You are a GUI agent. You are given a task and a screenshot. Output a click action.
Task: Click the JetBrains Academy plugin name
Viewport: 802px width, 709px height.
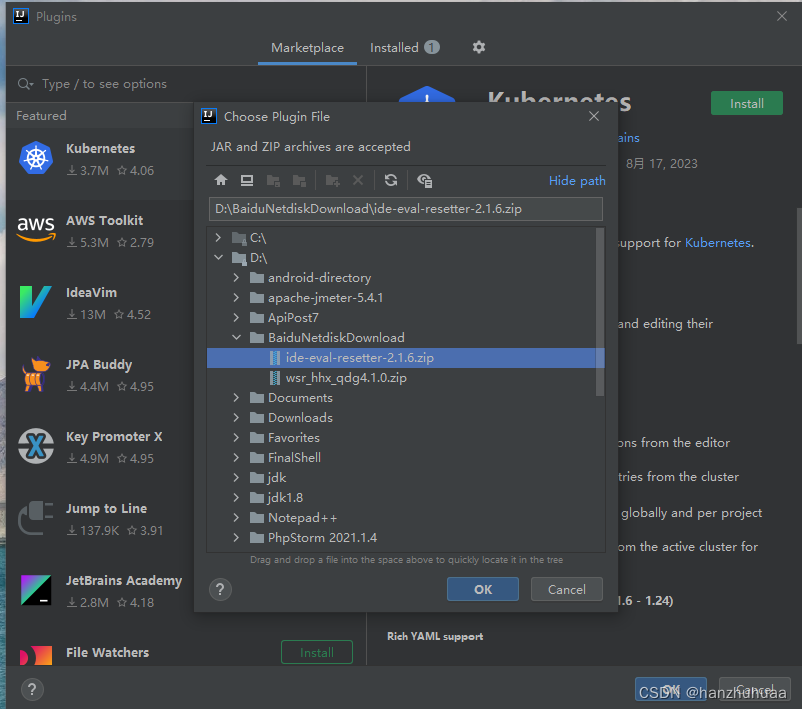(124, 581)
